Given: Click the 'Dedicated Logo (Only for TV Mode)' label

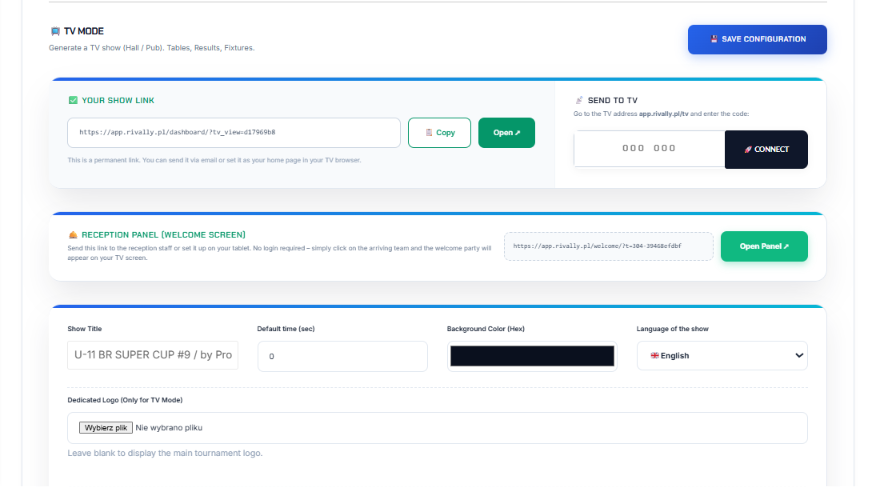Looking at the screenshot, I should pyautogui.click(x=125, y=400).
